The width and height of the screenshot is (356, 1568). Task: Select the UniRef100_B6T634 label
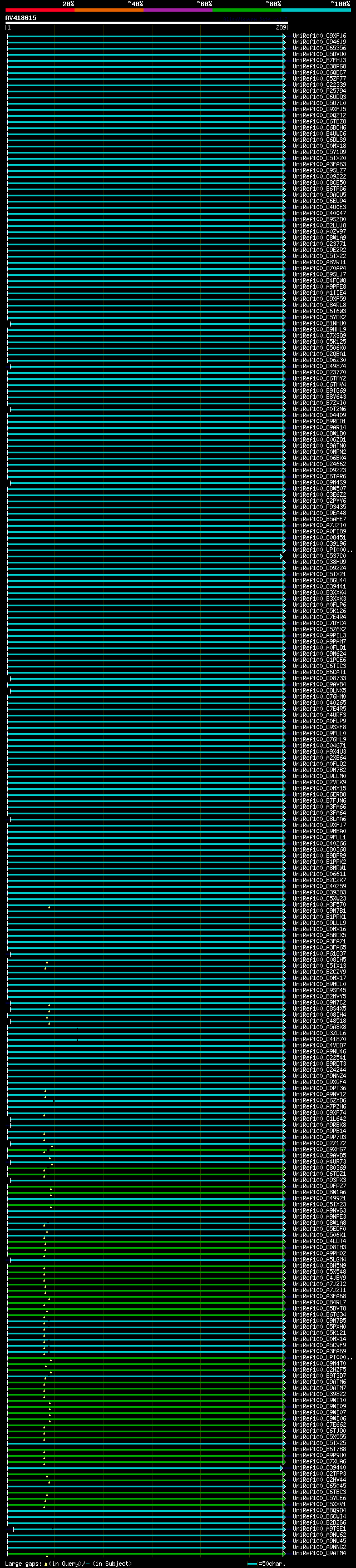pyautogui.click(x=319, y=1315)
